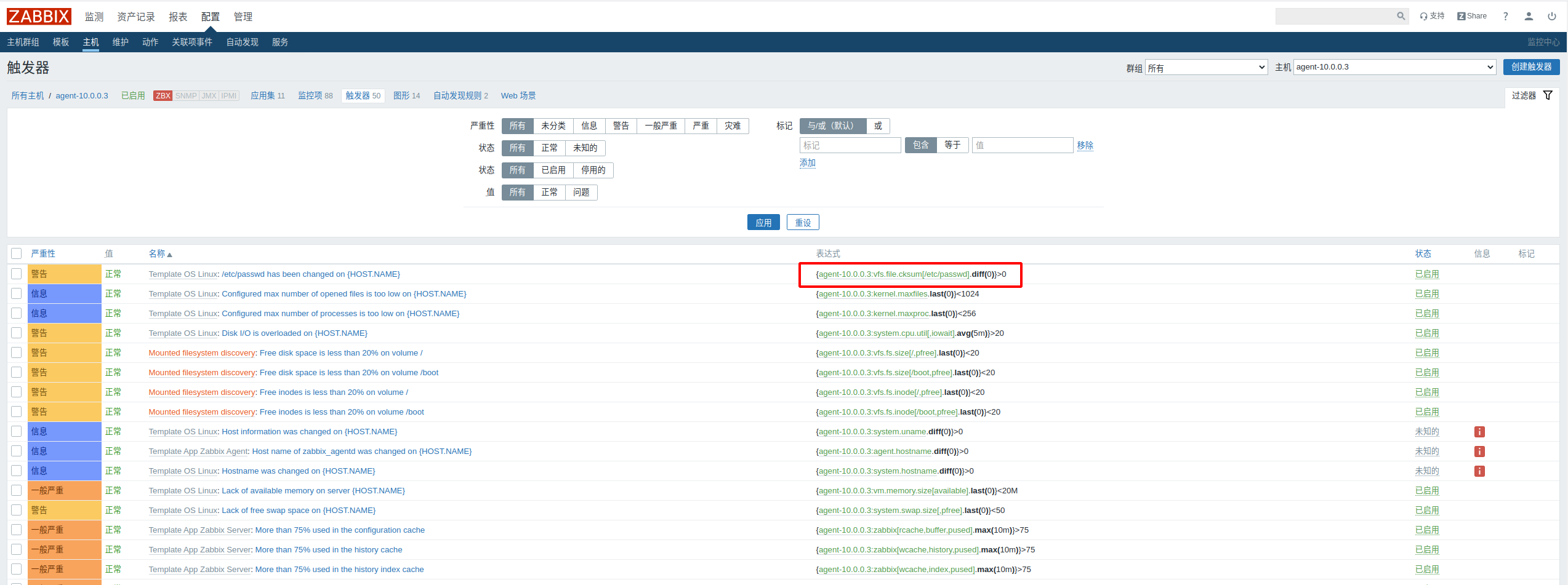
Task: Open the 报表 top menu
Action: coord(178,17)
